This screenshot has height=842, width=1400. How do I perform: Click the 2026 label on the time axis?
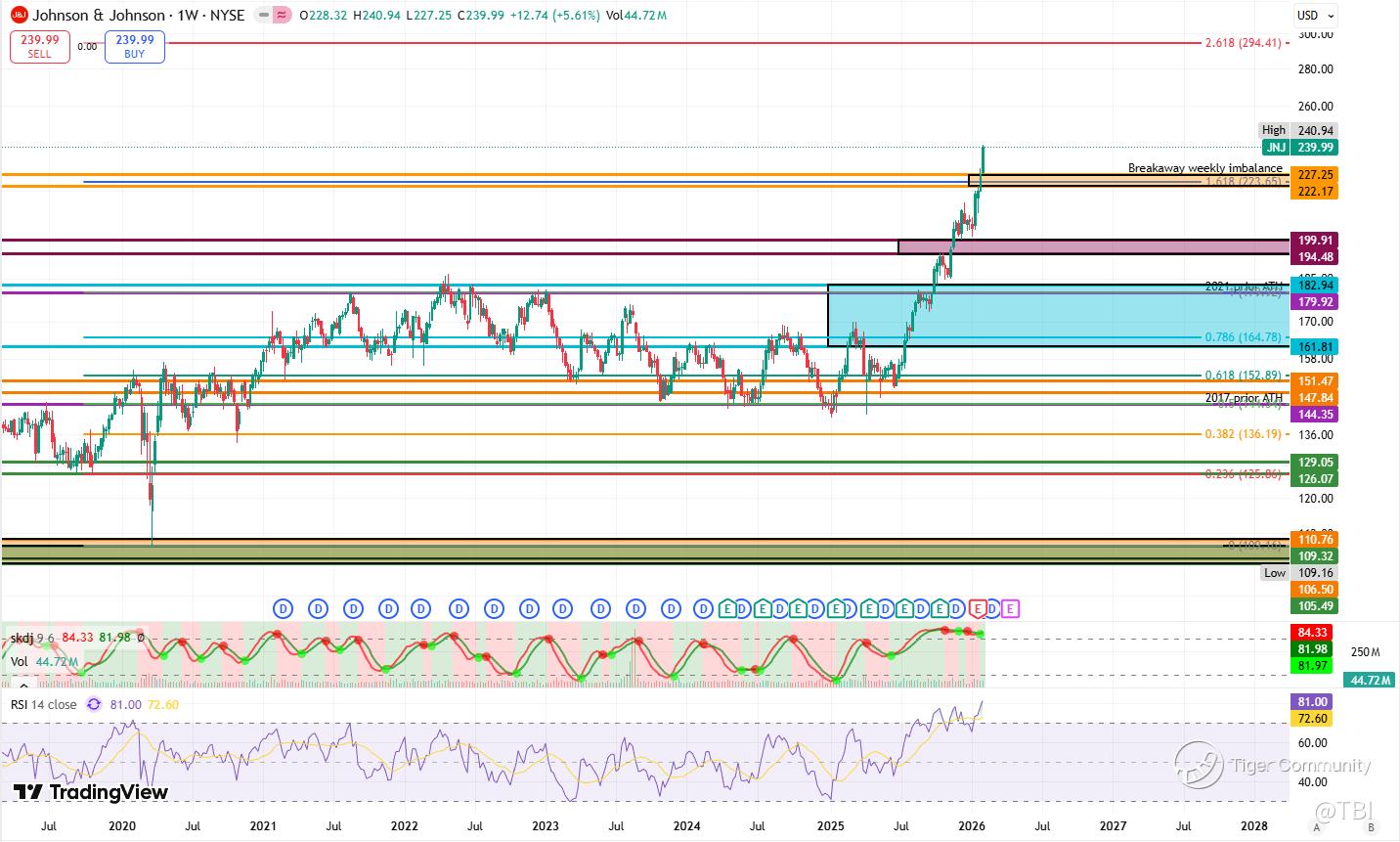971,826
